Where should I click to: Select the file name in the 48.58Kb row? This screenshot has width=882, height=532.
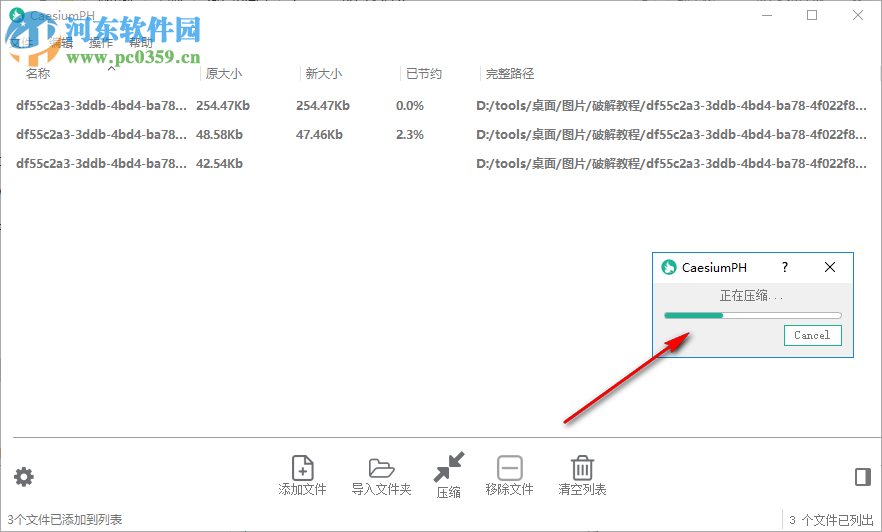(101, 134)
